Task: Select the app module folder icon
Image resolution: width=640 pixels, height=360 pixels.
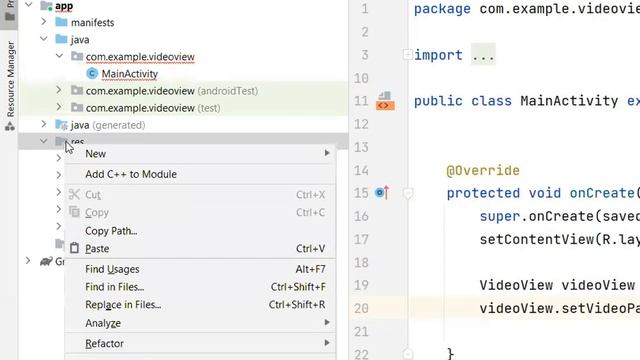Action: pos(47,6)
